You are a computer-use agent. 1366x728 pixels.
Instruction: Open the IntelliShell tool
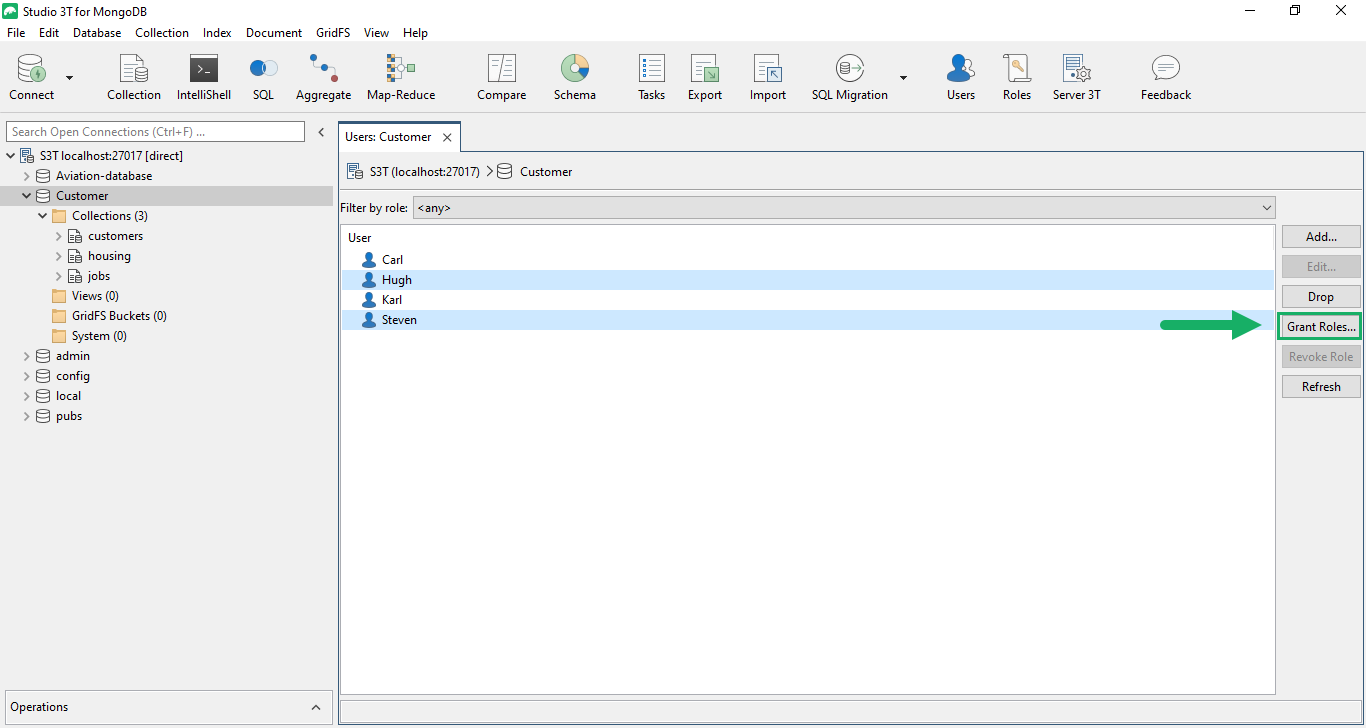[203, 75]
